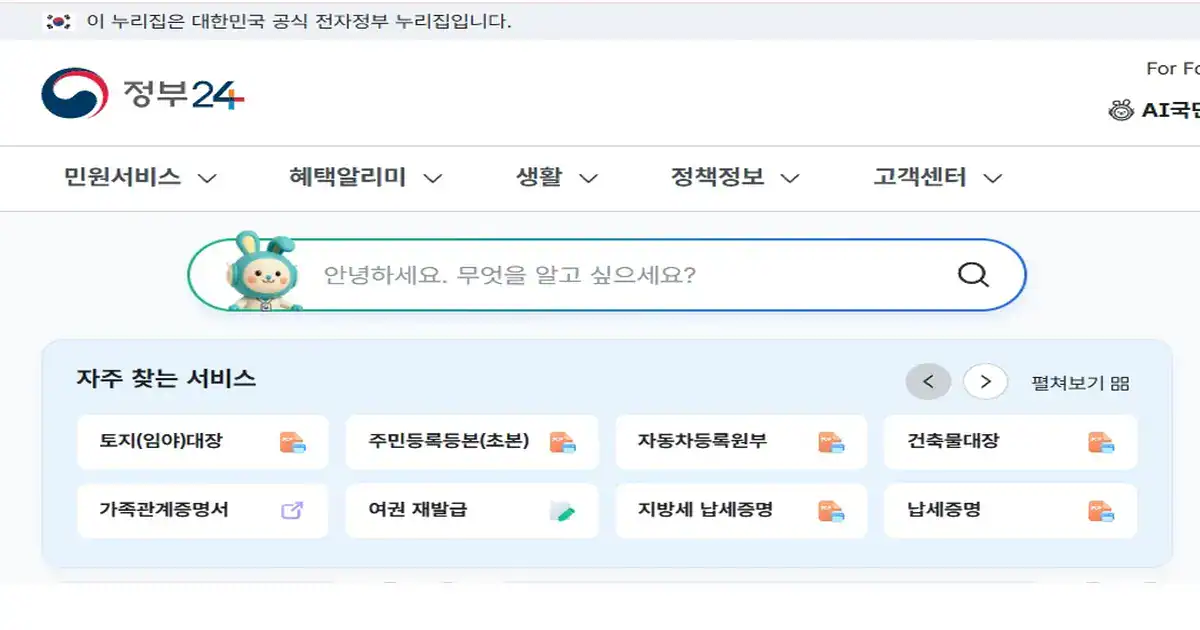This screenshot has width=1200, height=630.
Task: Click the document icon on 납세증명
Action: [x=1101, y=511]
